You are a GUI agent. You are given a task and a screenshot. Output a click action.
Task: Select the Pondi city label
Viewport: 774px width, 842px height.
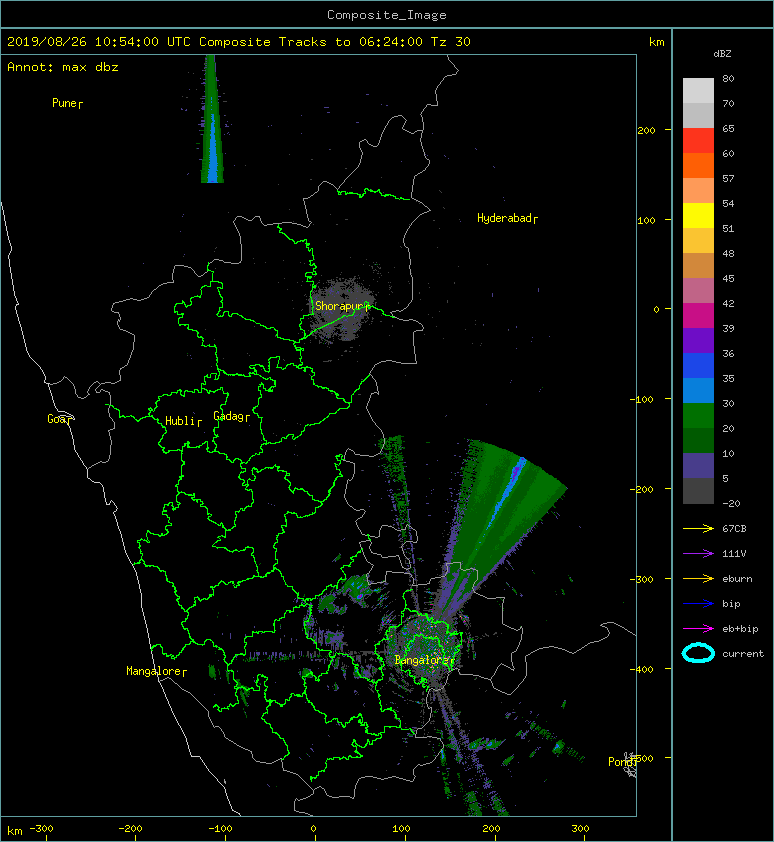(623, 761)
